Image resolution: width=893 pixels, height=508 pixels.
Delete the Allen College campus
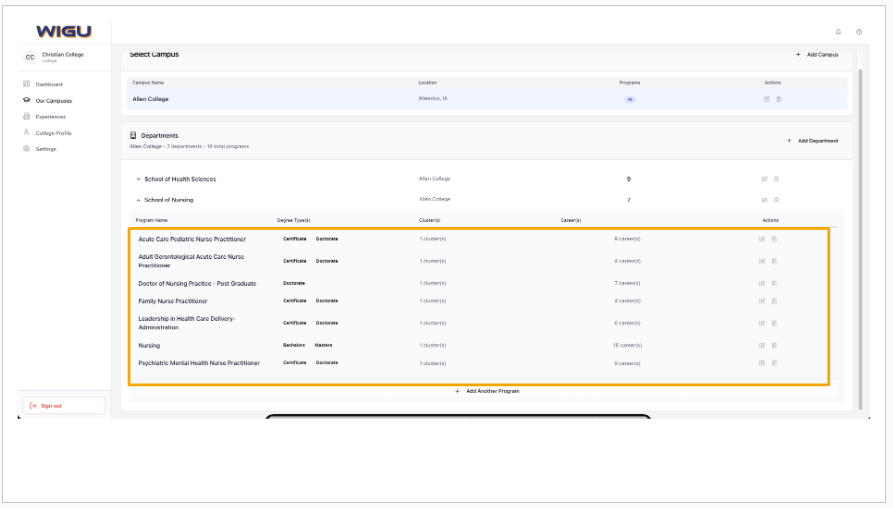click(779, 99)
